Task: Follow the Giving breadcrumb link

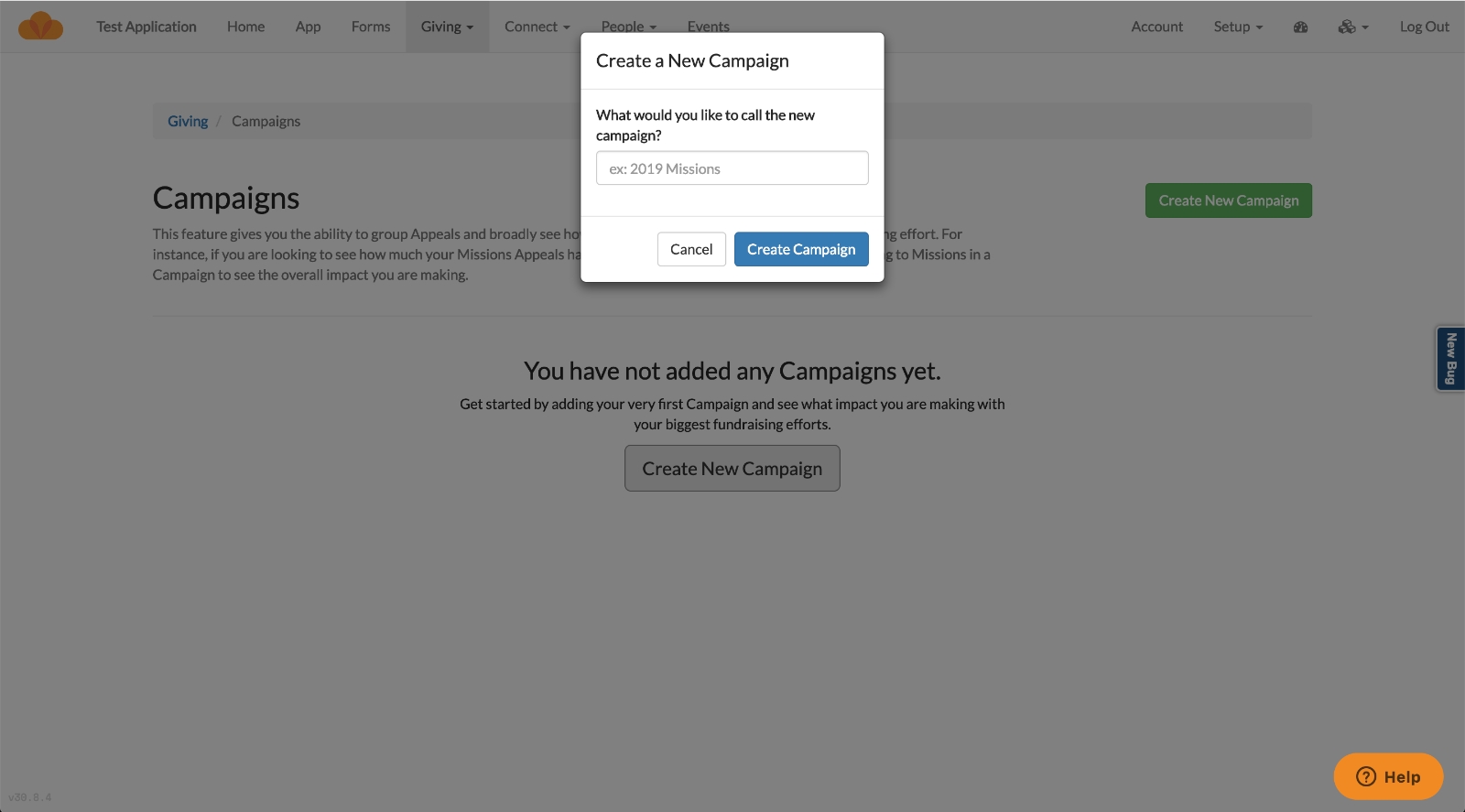Action: (187, 120)
